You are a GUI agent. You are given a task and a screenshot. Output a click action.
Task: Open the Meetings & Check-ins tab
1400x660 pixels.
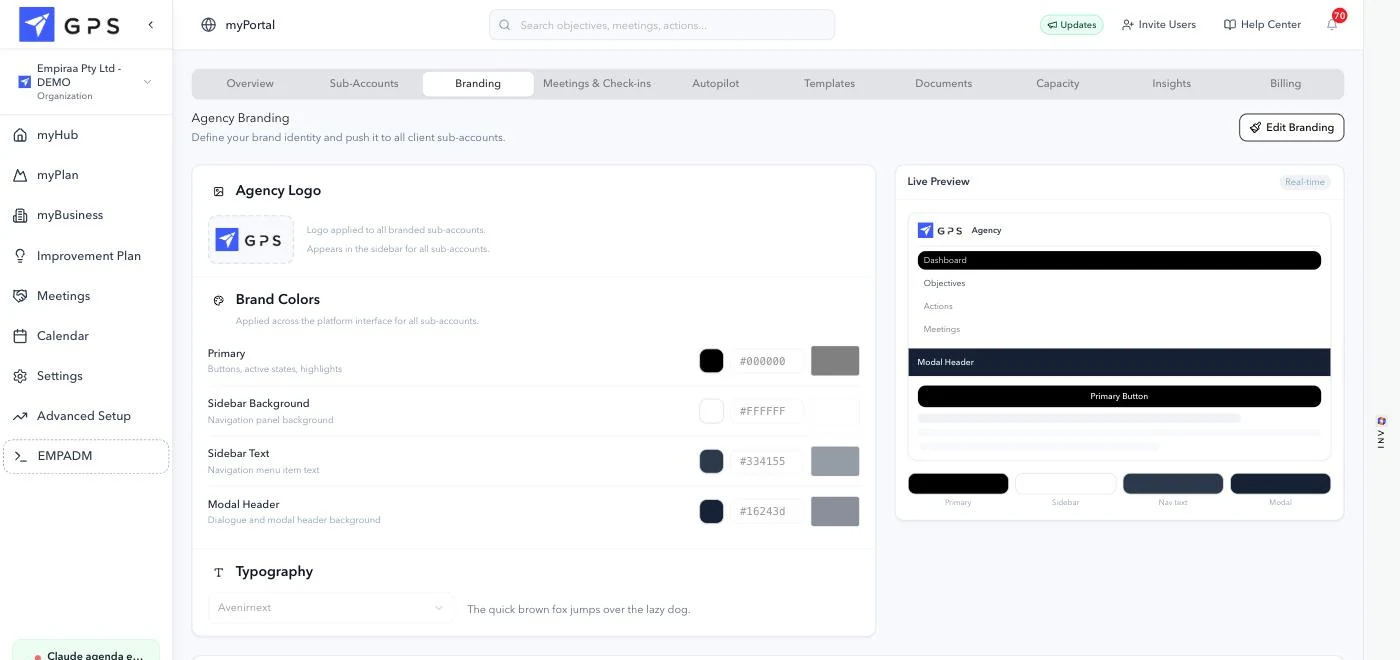[597, 84]
